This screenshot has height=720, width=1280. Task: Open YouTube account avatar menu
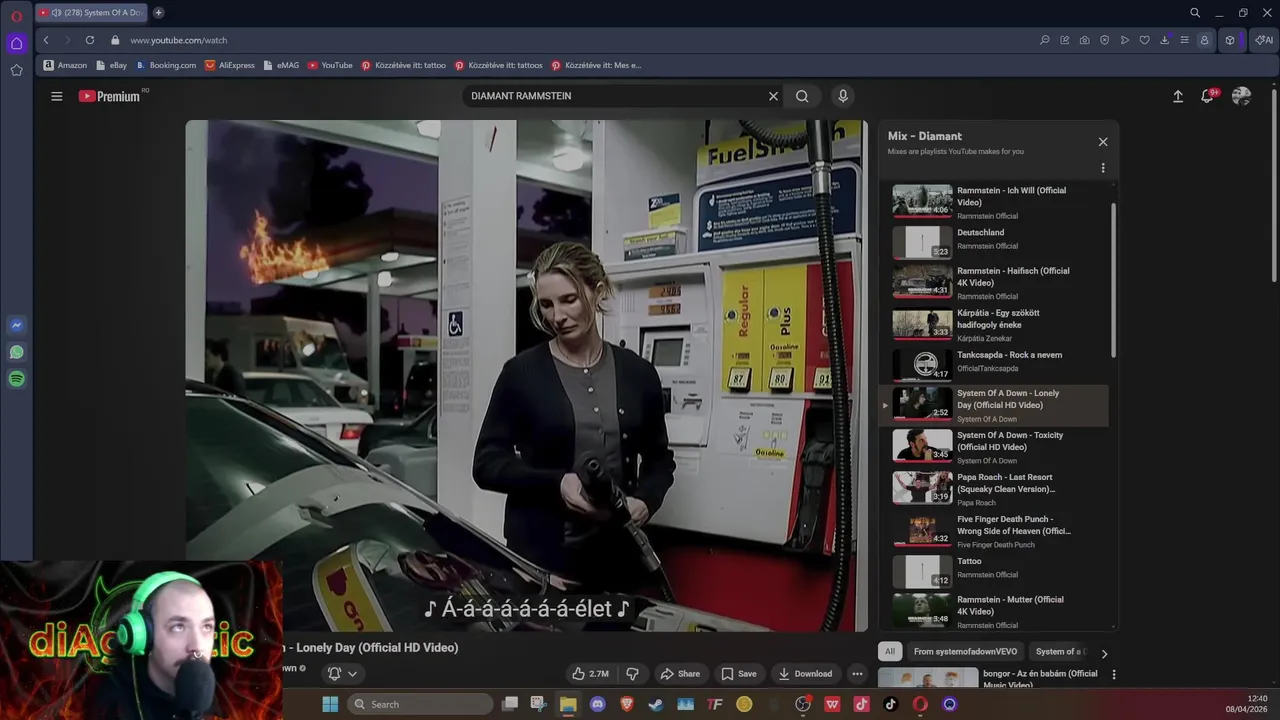tap(1241, 96)
